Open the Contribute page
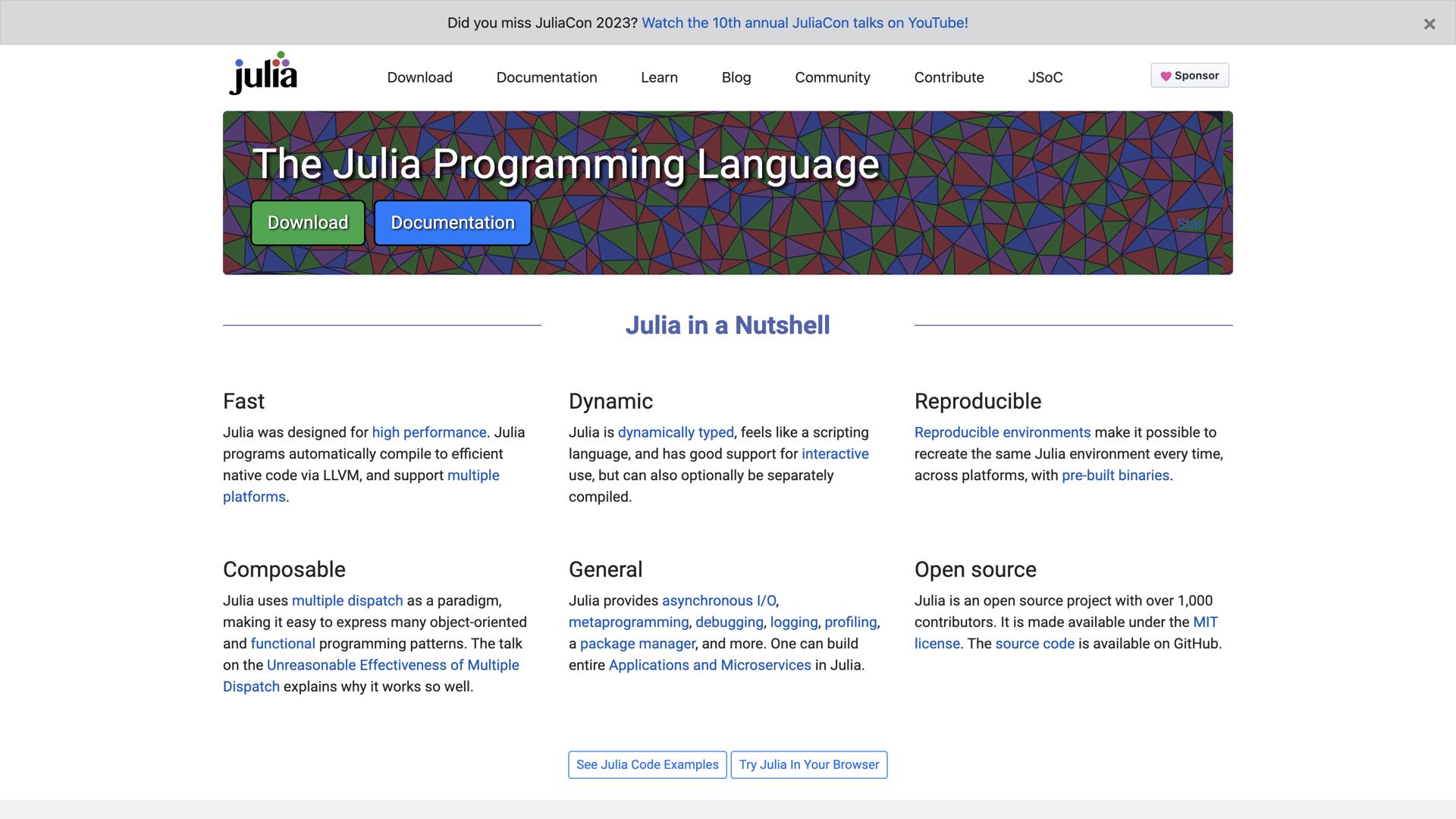The height and width of the screenshot is (819, 1456). tap(949, 77)
